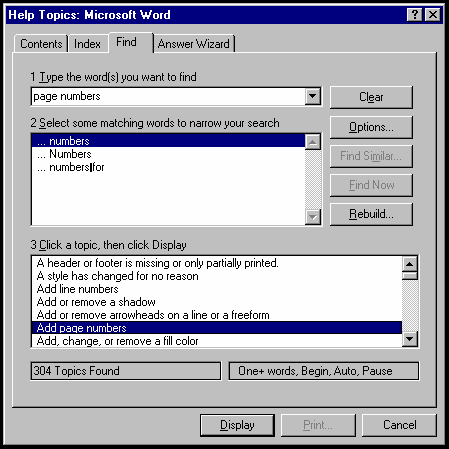Click the Rebuild... button
This screenshot has width=449, height=449.
pyautogui.click(x=371, y=214)
